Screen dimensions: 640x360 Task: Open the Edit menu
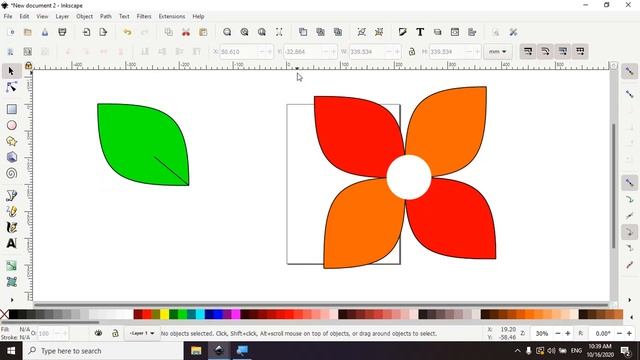pos(24,16)
